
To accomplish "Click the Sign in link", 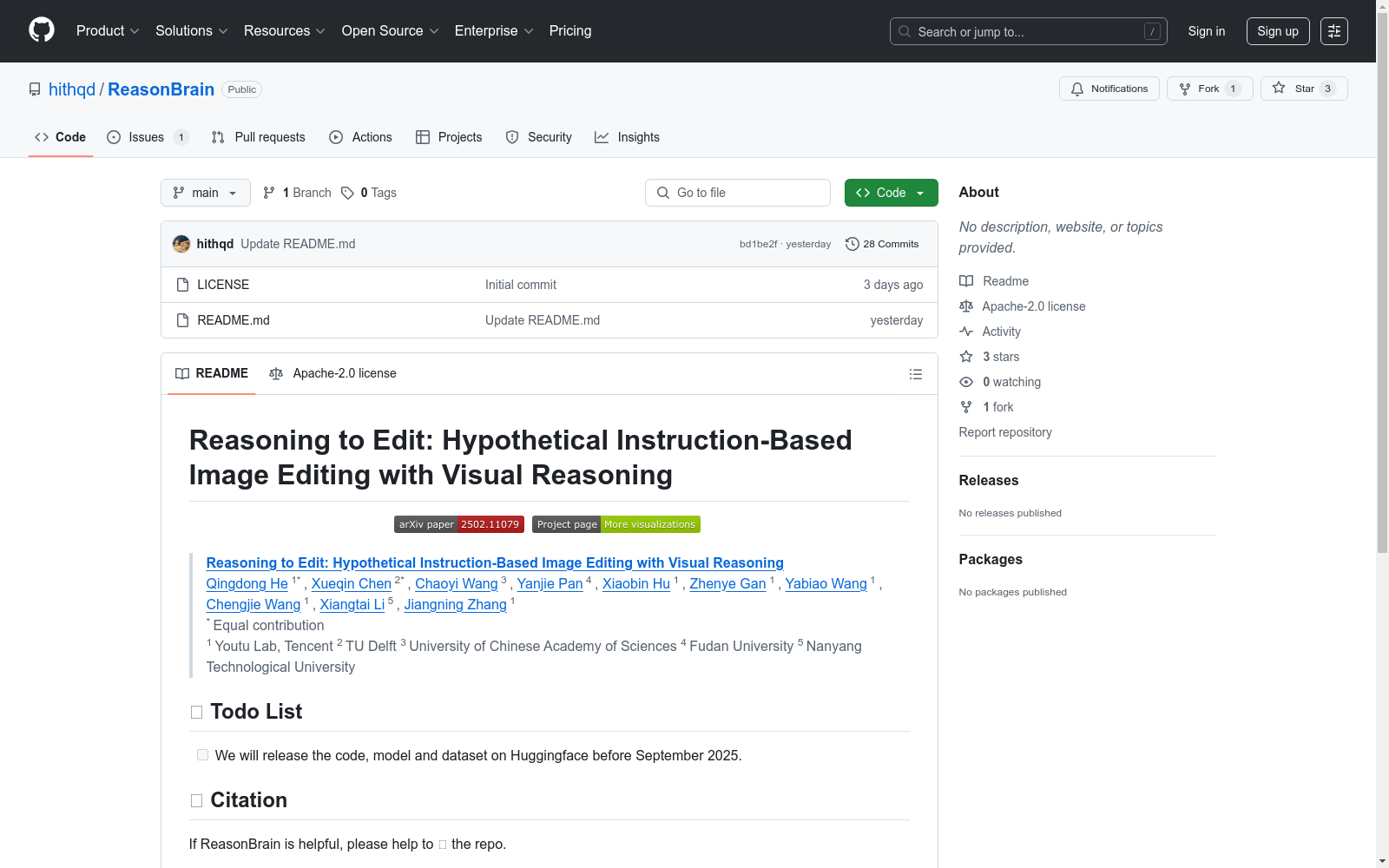I will click(x=1207, y=31).
